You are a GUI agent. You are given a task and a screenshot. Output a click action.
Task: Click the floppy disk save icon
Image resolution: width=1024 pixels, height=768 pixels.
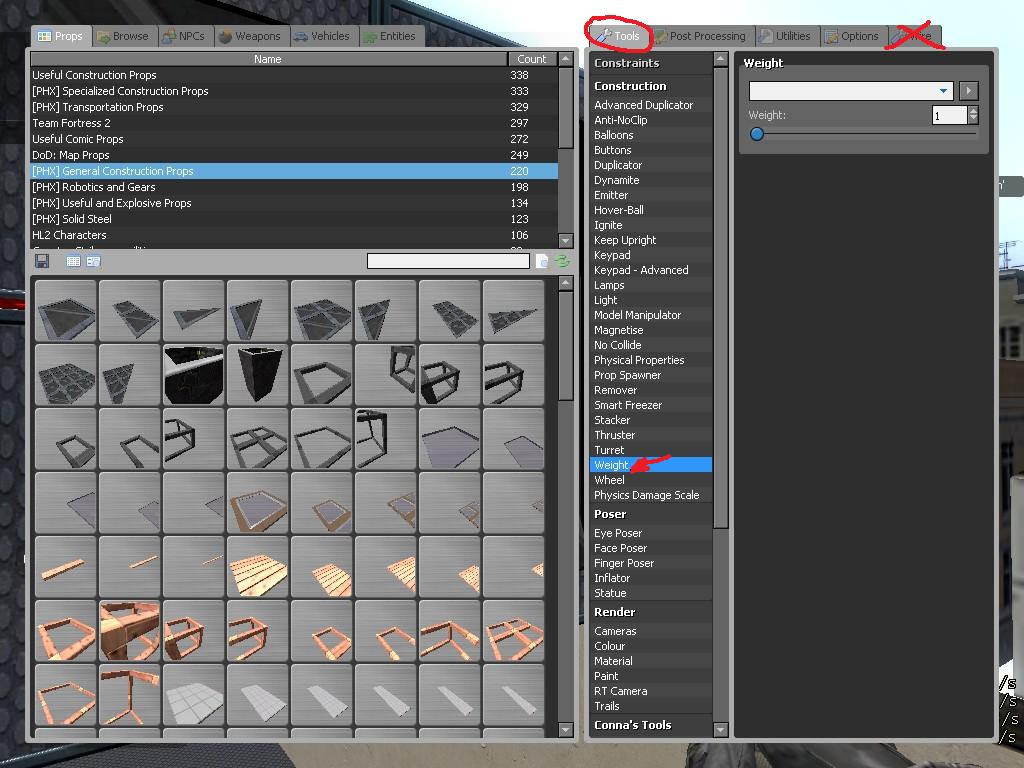point(42,261)
